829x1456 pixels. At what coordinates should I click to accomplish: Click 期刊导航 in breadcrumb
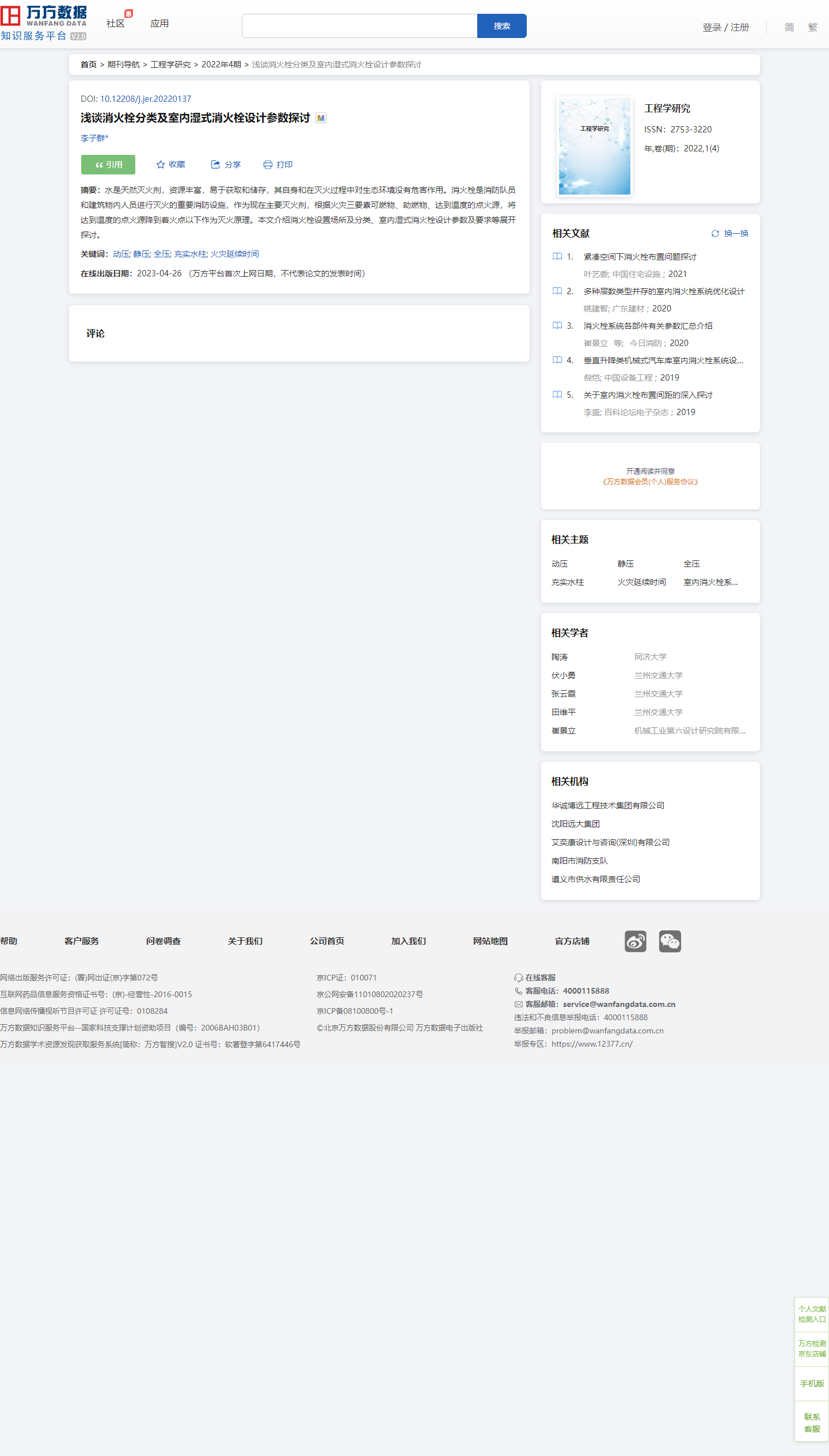tap(124, 64)
